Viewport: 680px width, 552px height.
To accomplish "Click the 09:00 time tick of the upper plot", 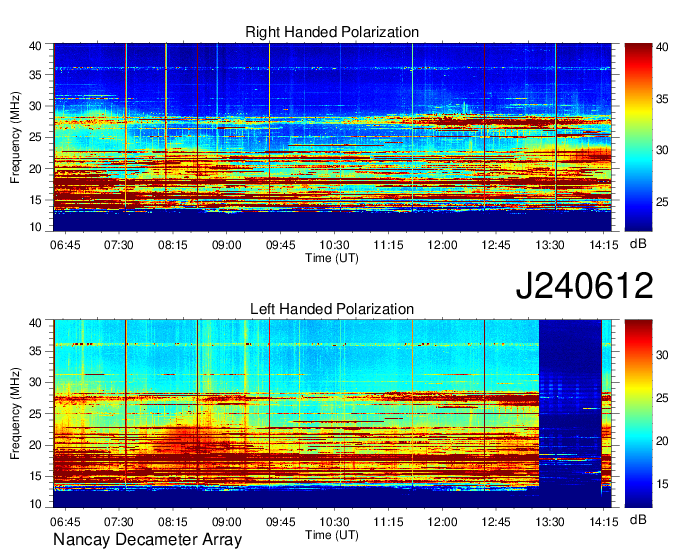I will click(226, 245).
